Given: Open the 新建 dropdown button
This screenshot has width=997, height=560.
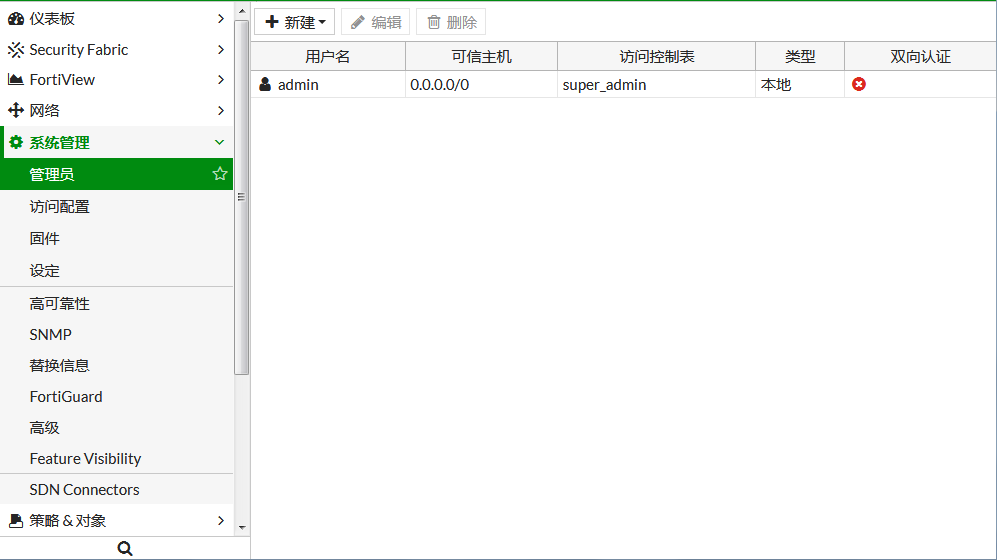Looking at the screenshot, I should (x=295, y=22).
